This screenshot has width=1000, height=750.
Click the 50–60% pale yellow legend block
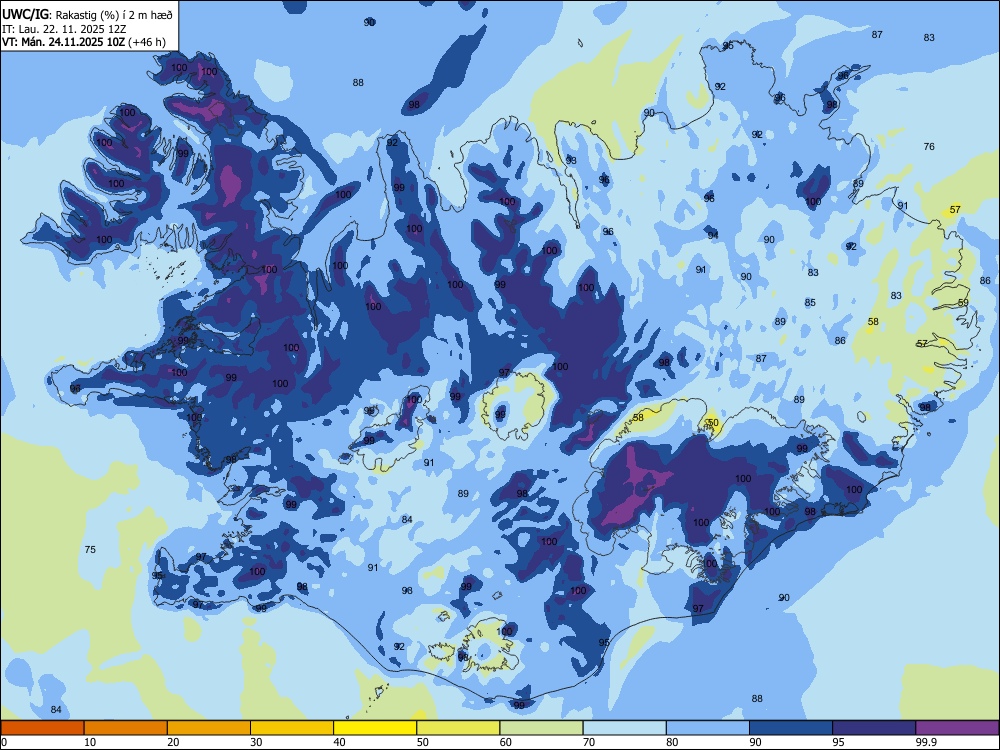pyautogui.click(x=458, y=728)
